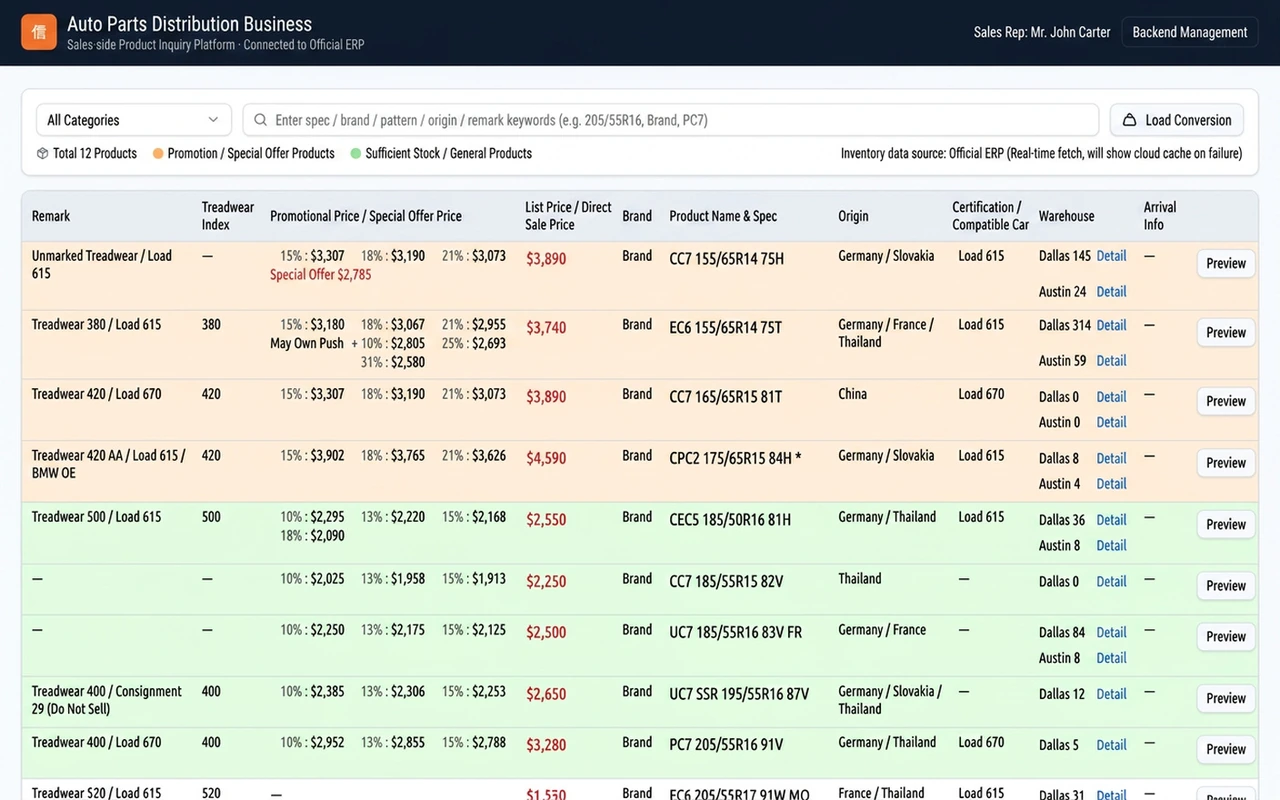The width and height of the screenshot is (1280, 800).
Task: Preview the EC6 155/65R14 75T product
Action: click(x=1226, y=333)
